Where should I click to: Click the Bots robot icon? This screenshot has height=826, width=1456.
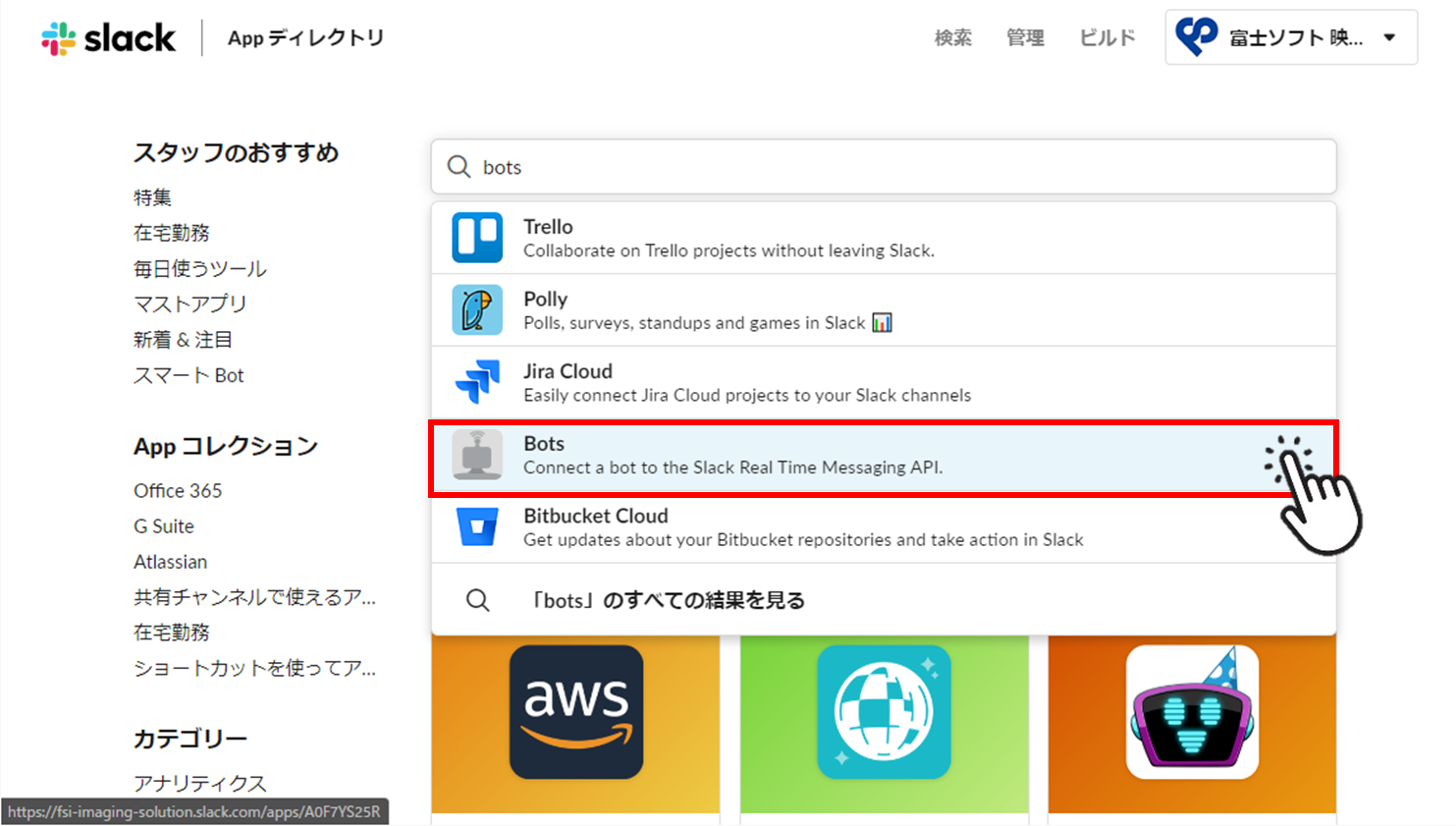pos(477,455)
